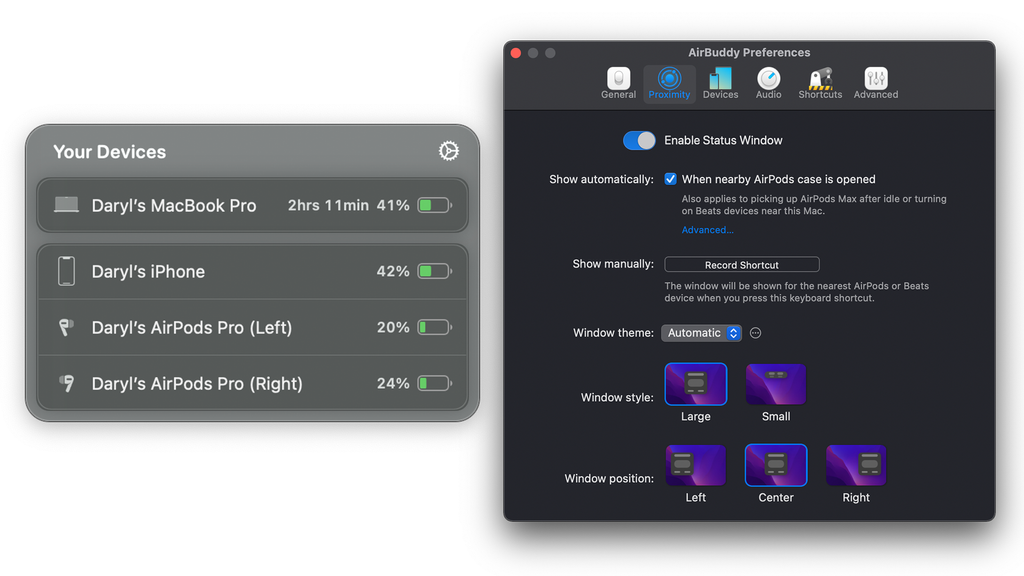
Task: Open the Advanced... link
Action: (x=707, y=229)
